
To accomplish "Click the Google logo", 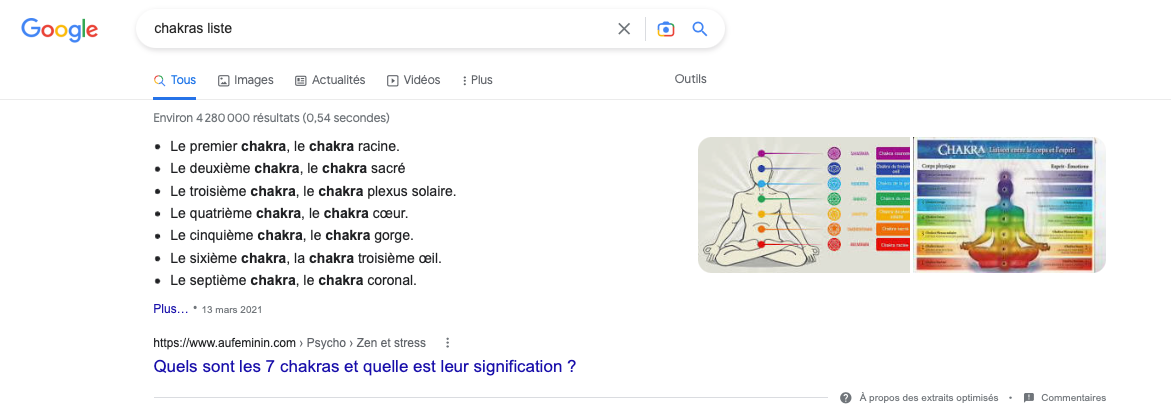I will click(x=60, y=29).
